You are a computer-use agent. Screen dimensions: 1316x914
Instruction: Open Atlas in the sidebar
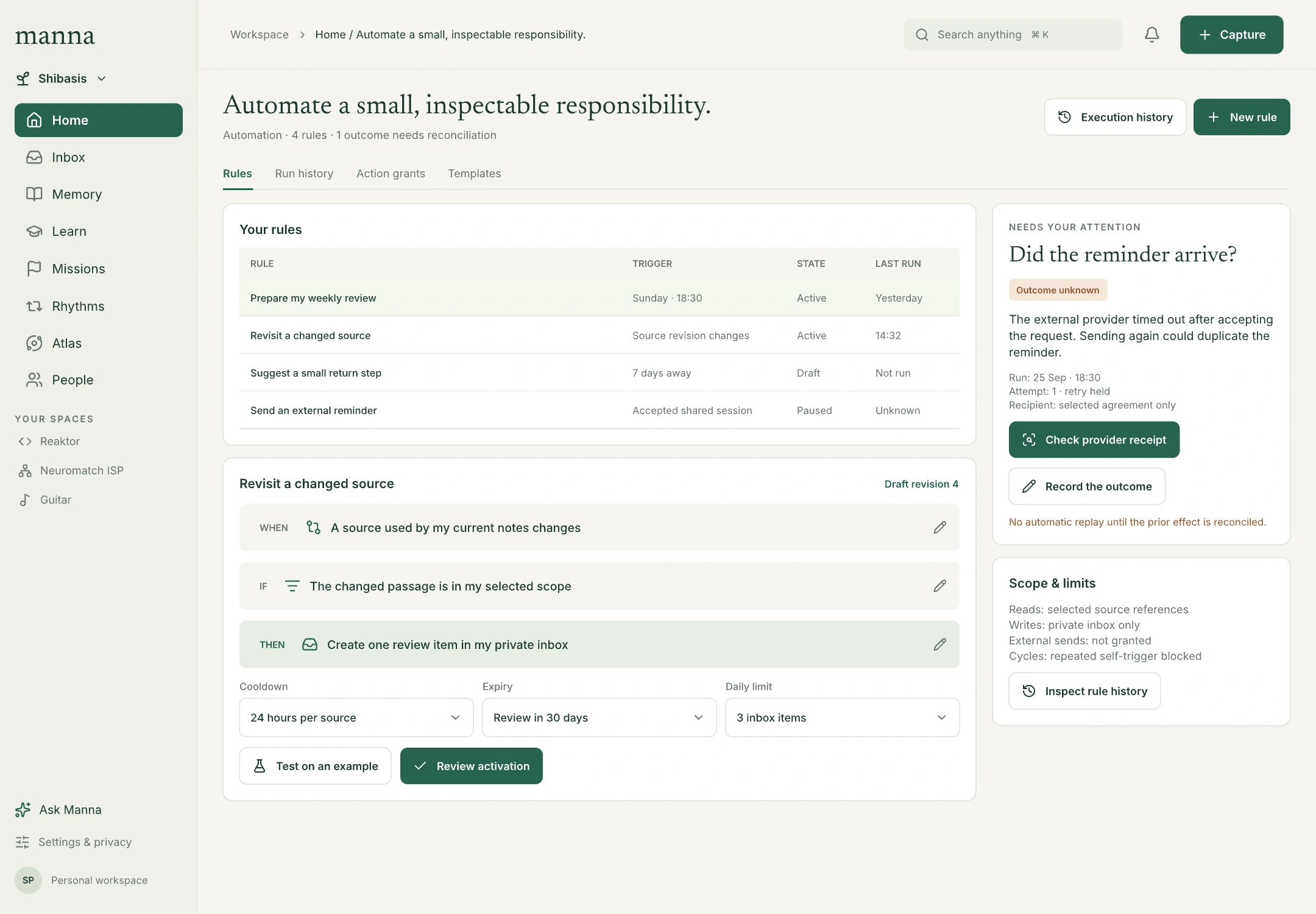(x=99, y=343)
